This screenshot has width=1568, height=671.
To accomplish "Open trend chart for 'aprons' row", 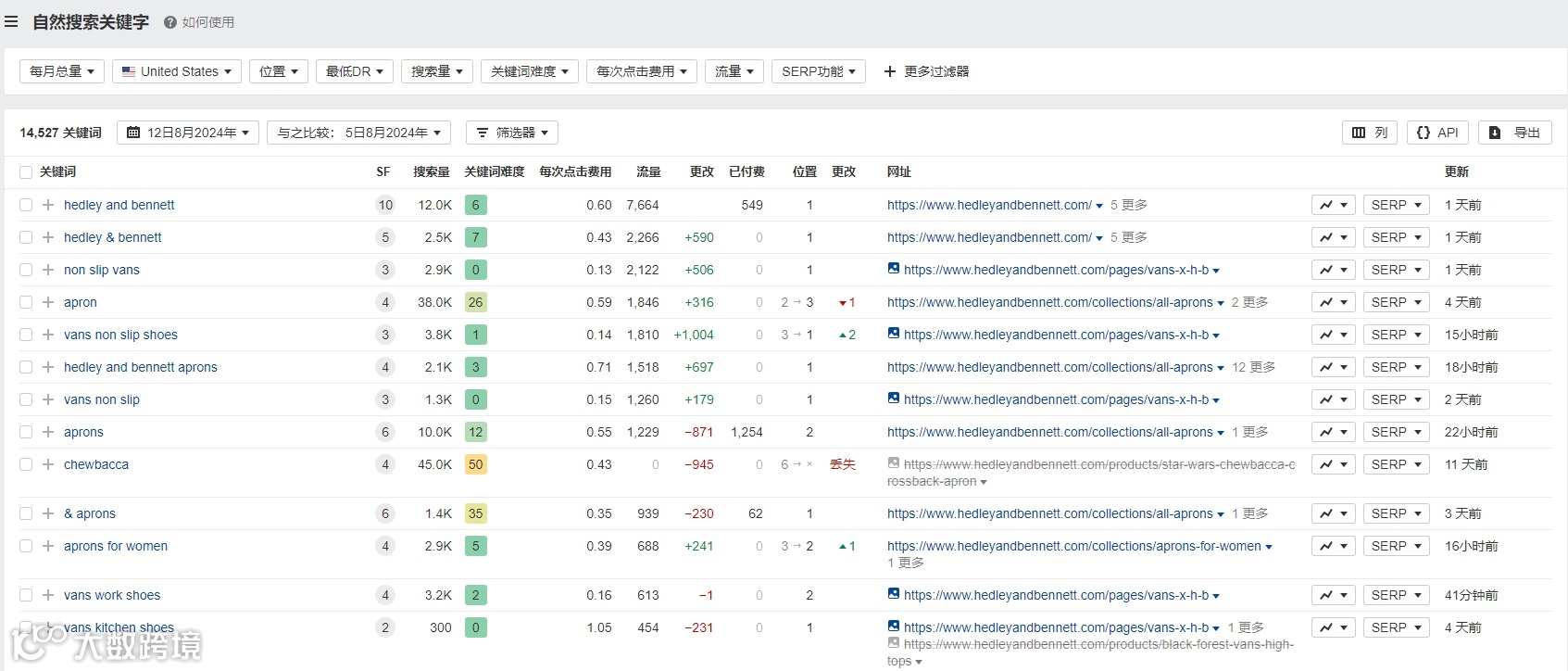I will coord(1334,432).
